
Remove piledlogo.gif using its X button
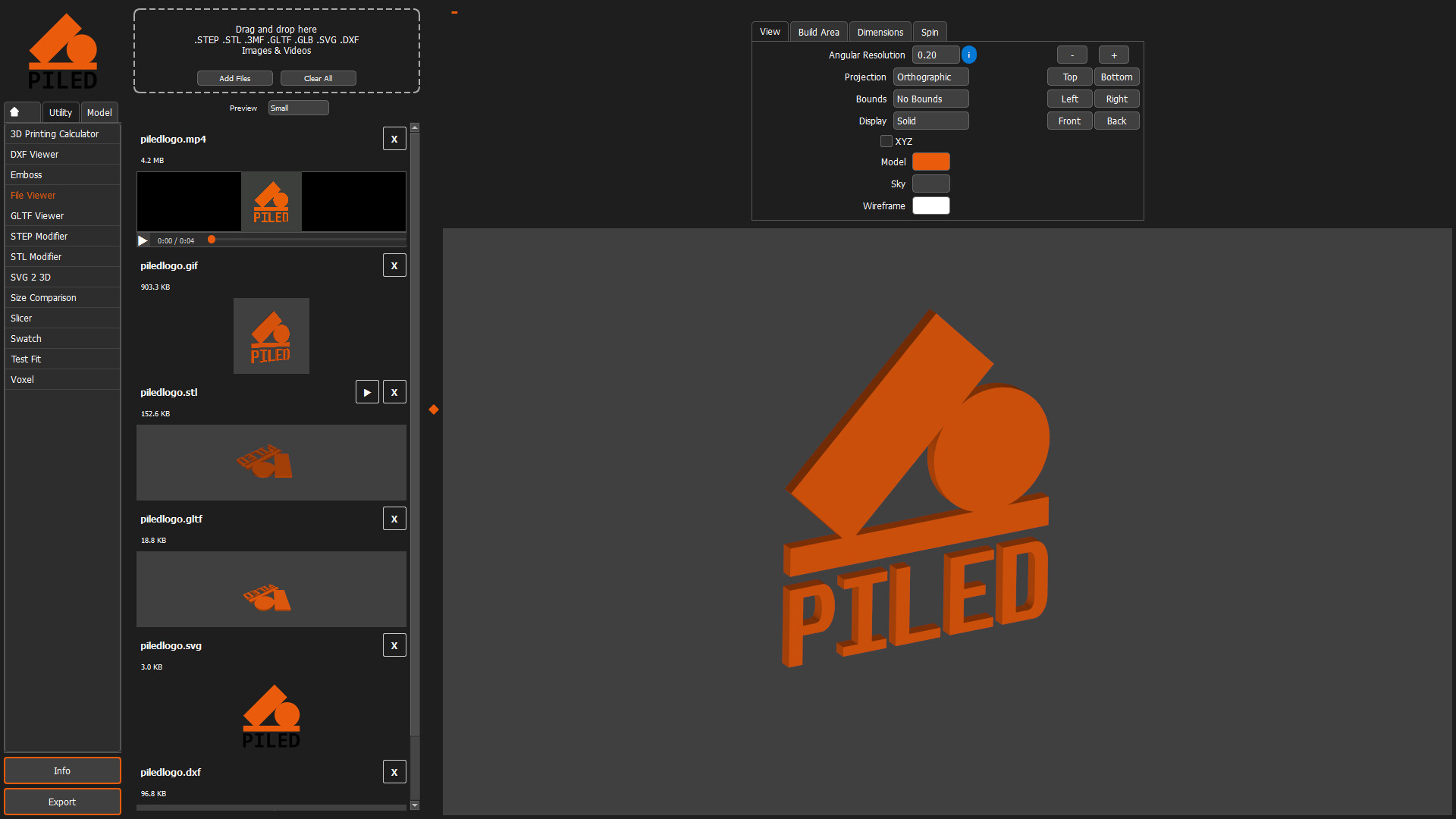point(394,265)
